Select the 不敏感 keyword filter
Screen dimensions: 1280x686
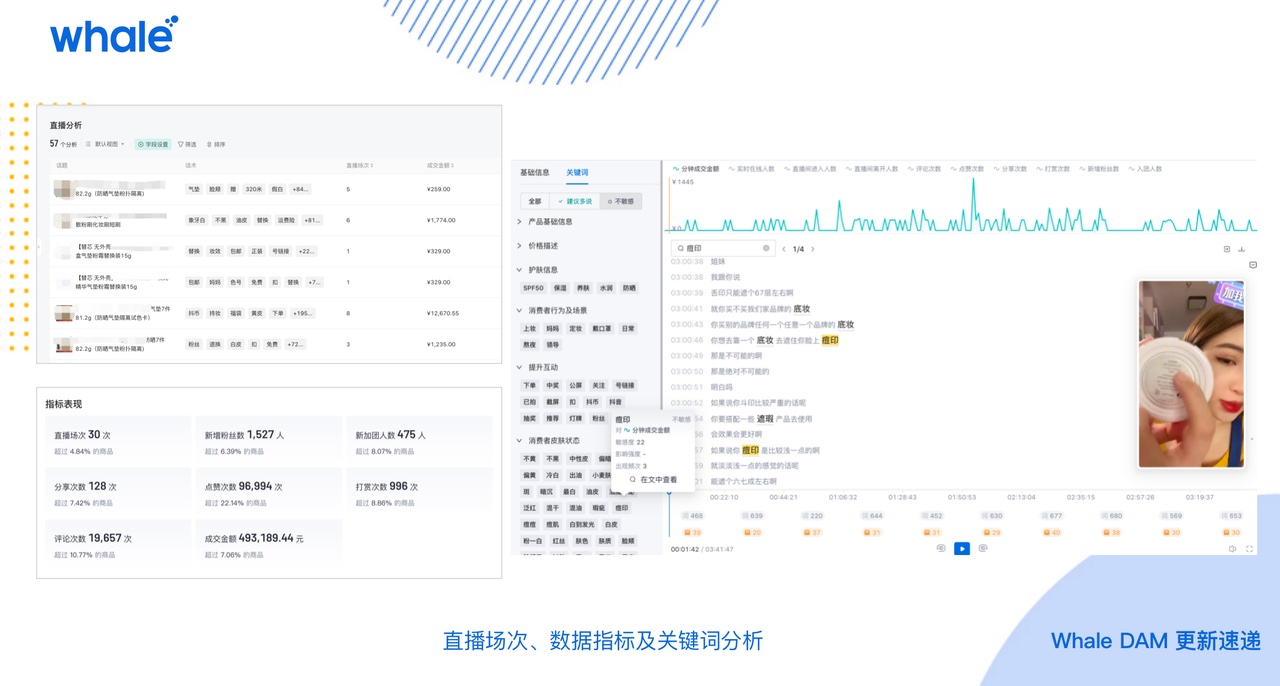tap(620, 201)
